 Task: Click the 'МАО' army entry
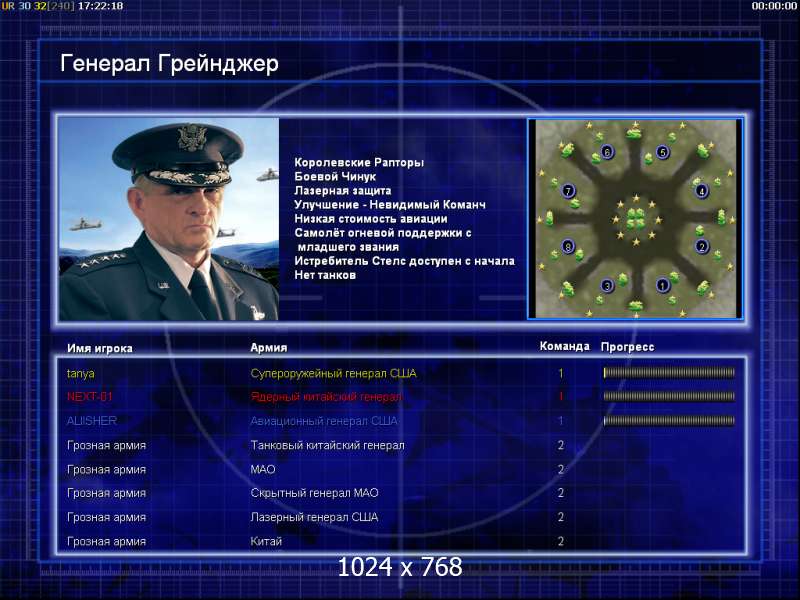click(x=263, y=469)
